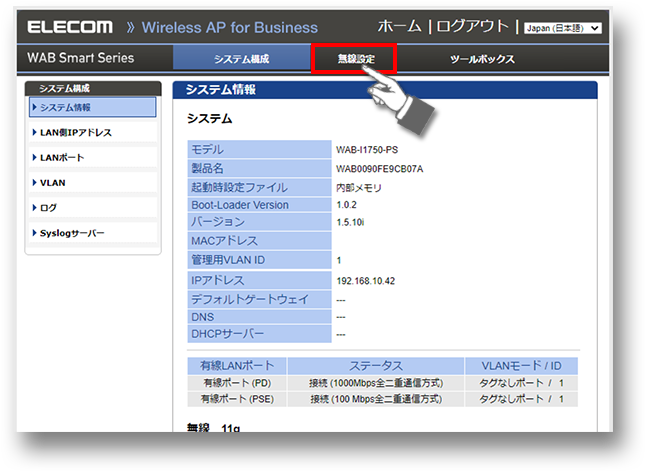Select システム情報 in the sidebar
The height and width of the screenshot is (473, 647).
pos(93,107)
